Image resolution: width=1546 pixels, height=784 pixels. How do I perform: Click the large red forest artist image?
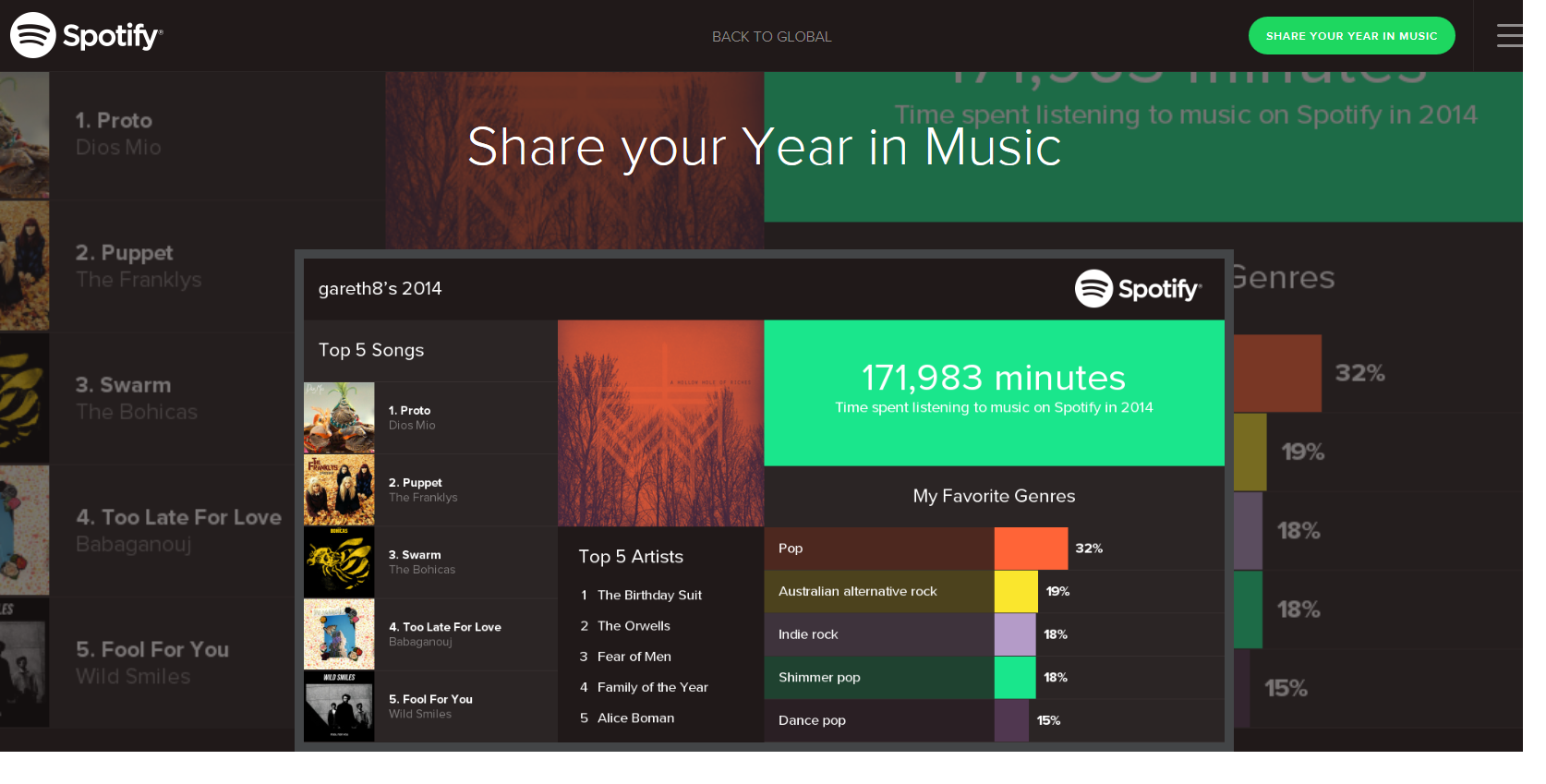(660, 423)
